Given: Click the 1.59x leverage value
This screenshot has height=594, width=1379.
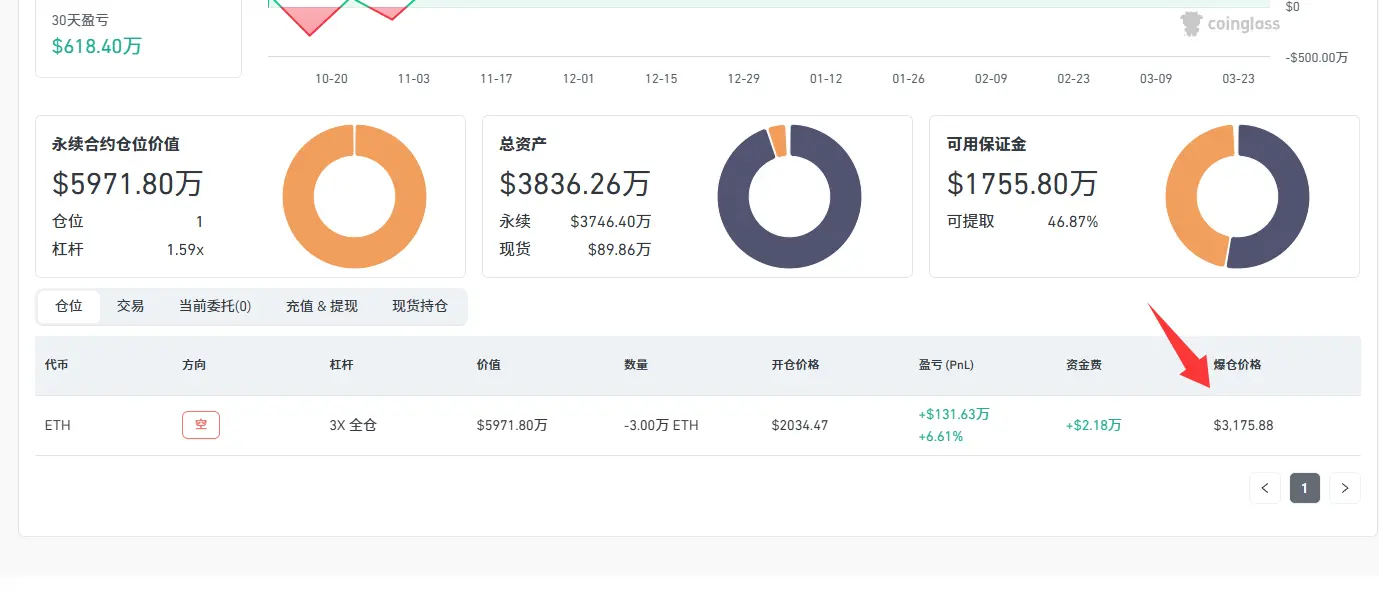Looking at the screenshot, I should (185, 249).
